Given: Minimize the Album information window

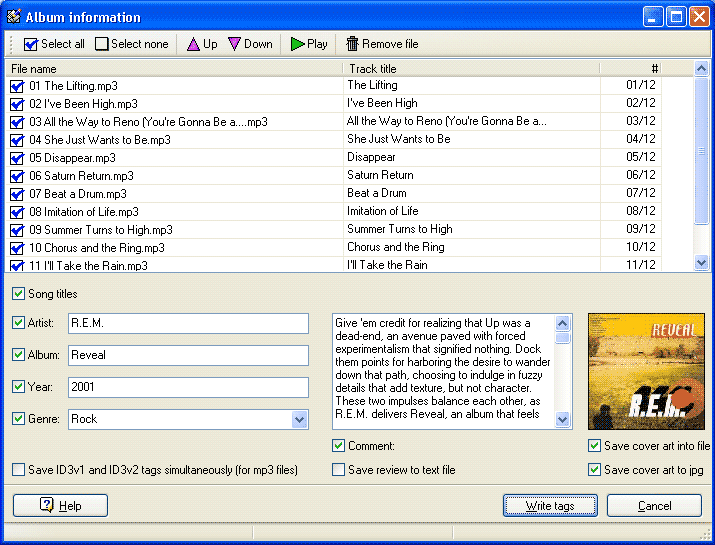Looking at the screenshot, I should point(653,17).
